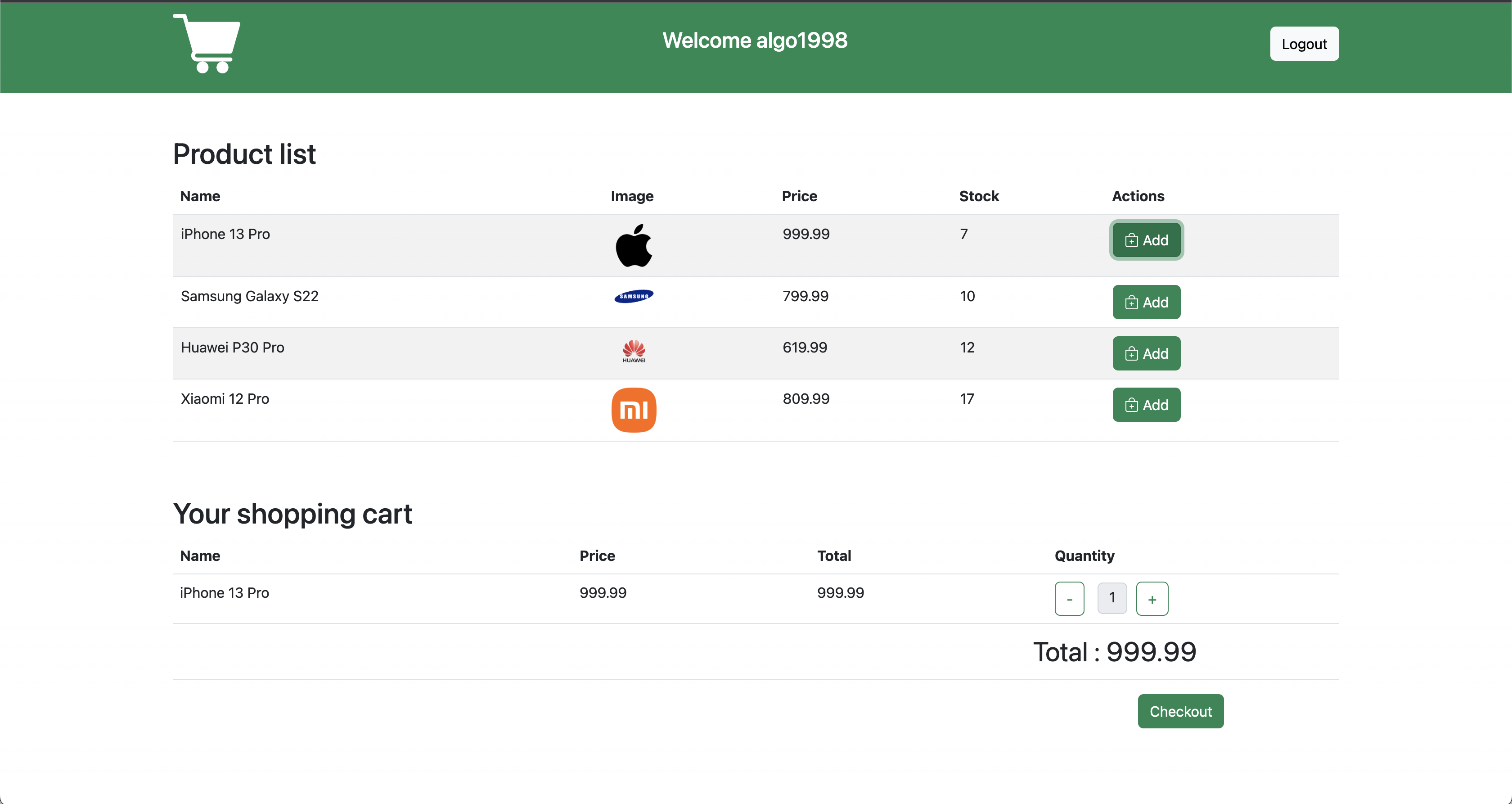This screenshot has width=1512, height=804.
Task: Click the price 809.99
Action: coord(806,399)
